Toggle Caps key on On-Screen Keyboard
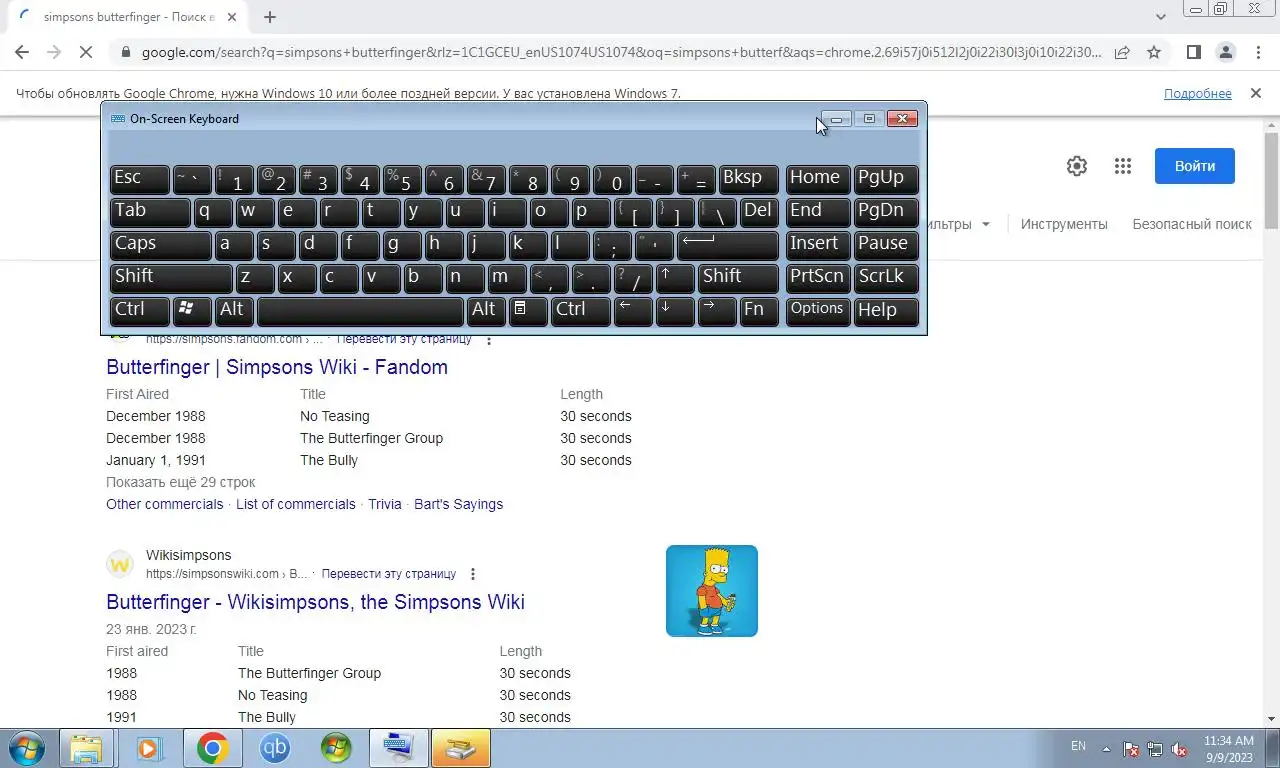Image resolution: width=1280 pixels, height=768 pixels. 160,244
